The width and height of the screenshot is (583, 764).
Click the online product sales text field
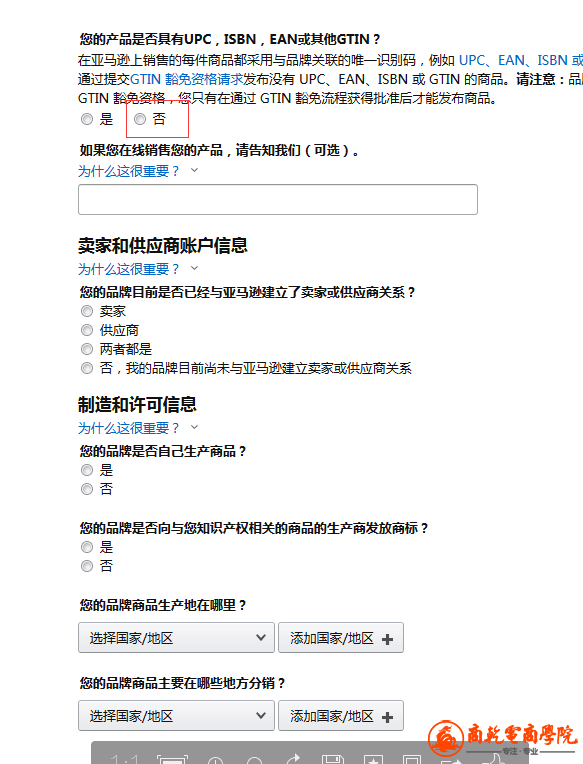278,199
